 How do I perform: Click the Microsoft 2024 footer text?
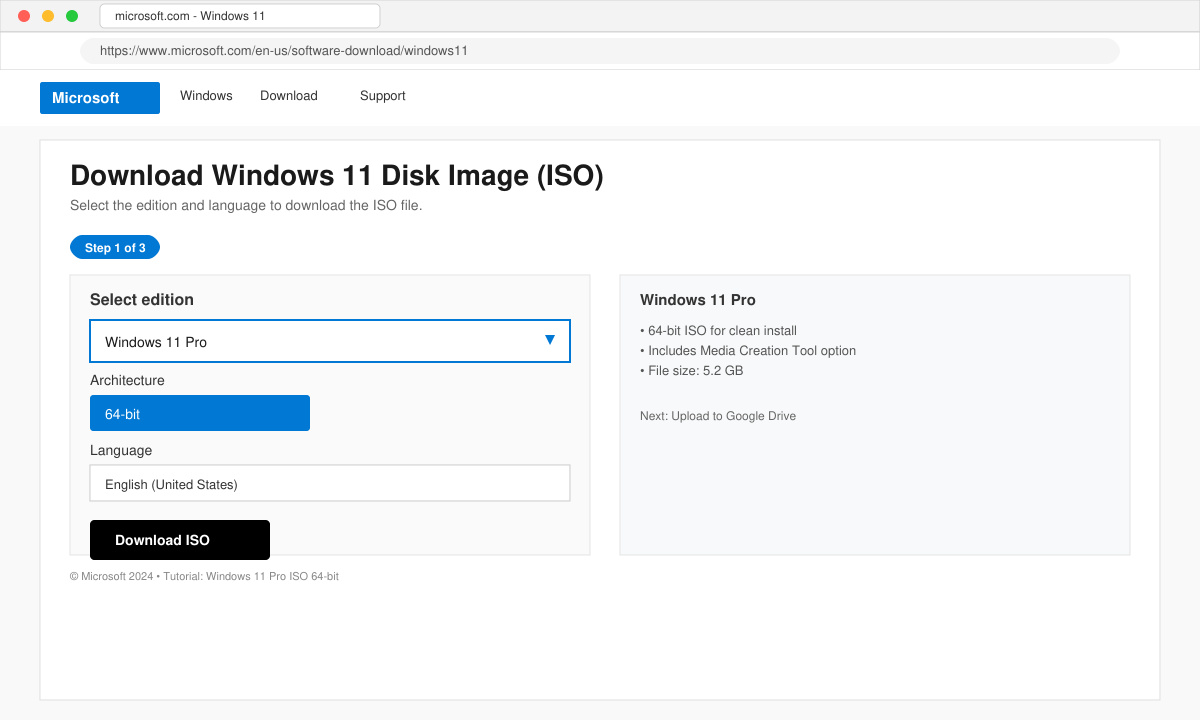[204, 576]
